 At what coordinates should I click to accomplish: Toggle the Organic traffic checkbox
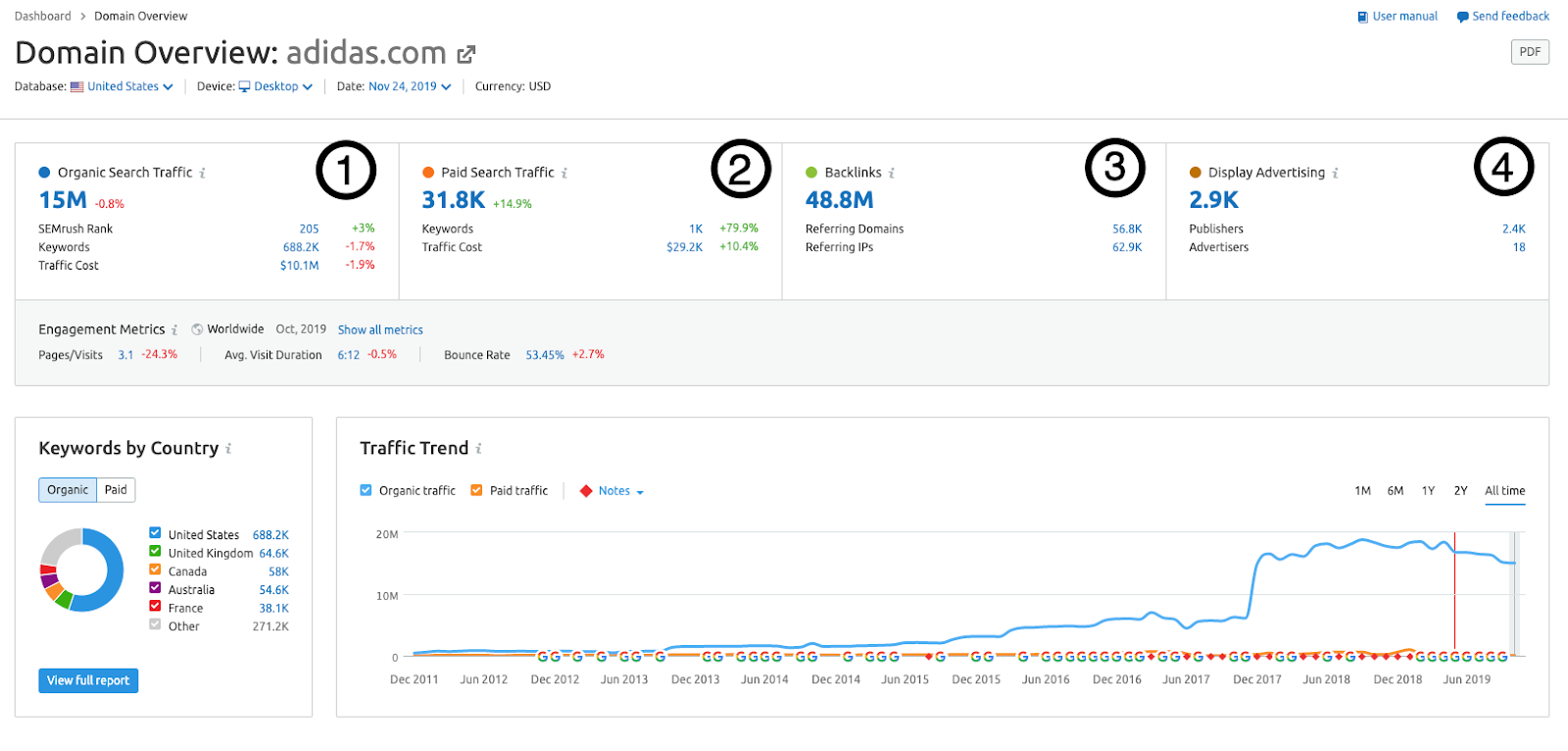[366, 490]
